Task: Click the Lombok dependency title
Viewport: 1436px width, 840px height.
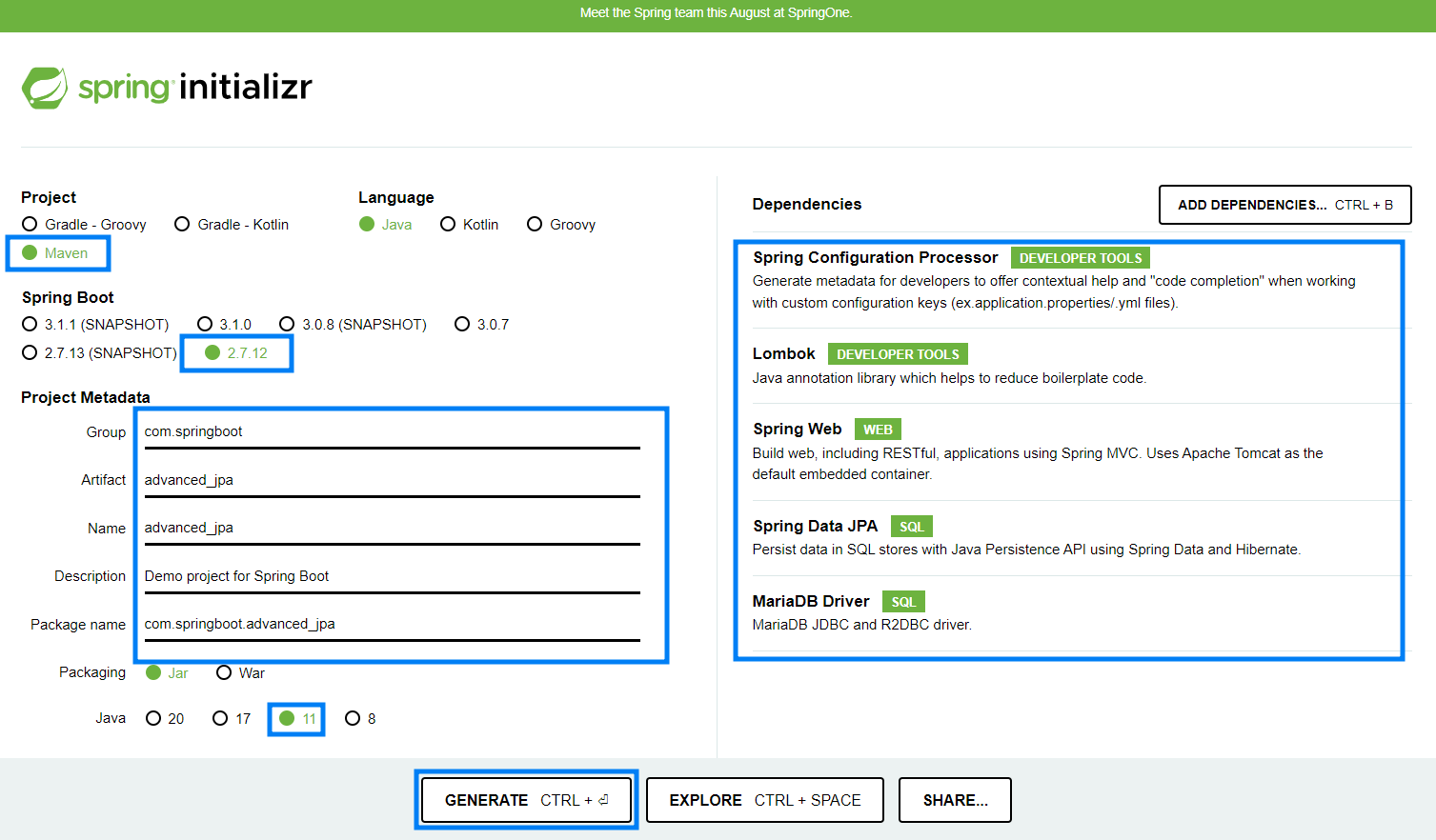Action: (x=784, y=354)
